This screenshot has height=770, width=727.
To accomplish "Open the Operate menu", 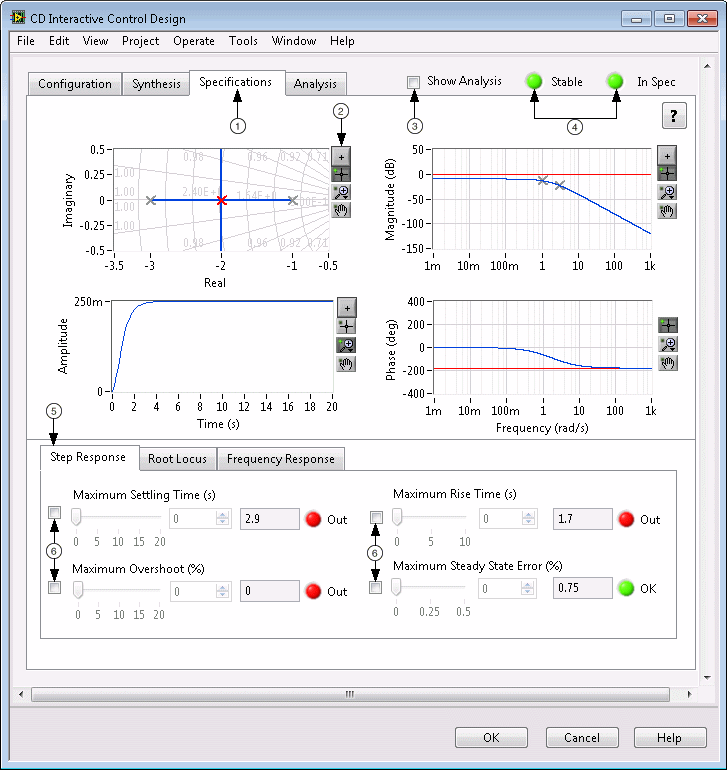I will point(193,41).
